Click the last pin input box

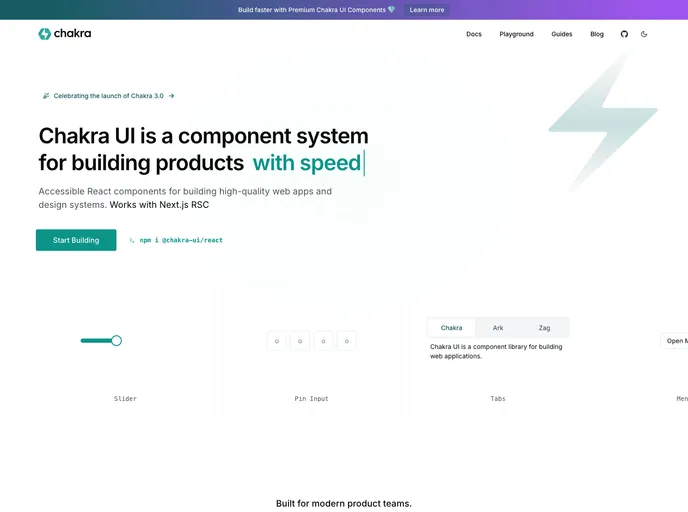tap(347, 341)
